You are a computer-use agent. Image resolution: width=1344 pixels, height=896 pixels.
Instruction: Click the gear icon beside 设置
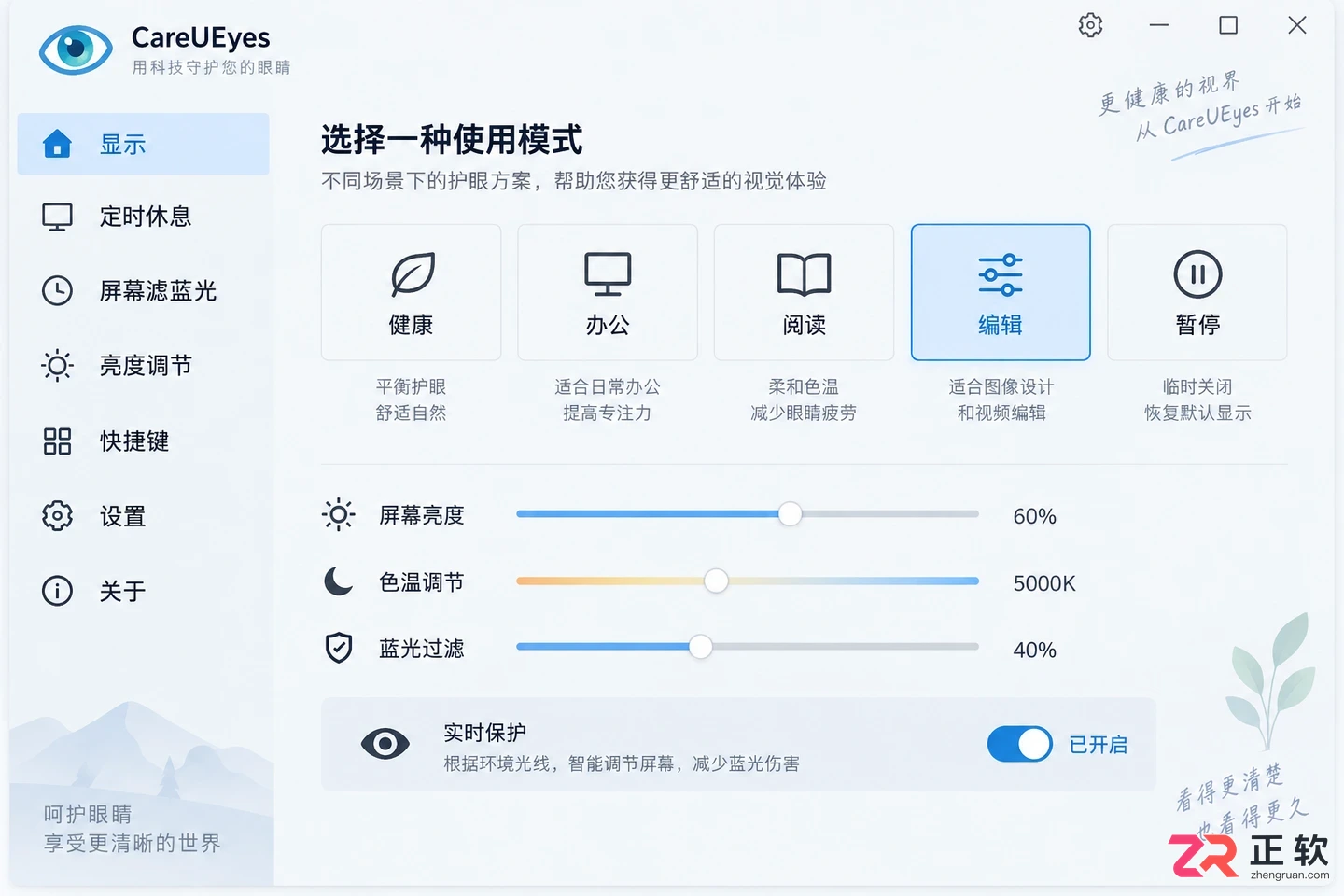57,515
